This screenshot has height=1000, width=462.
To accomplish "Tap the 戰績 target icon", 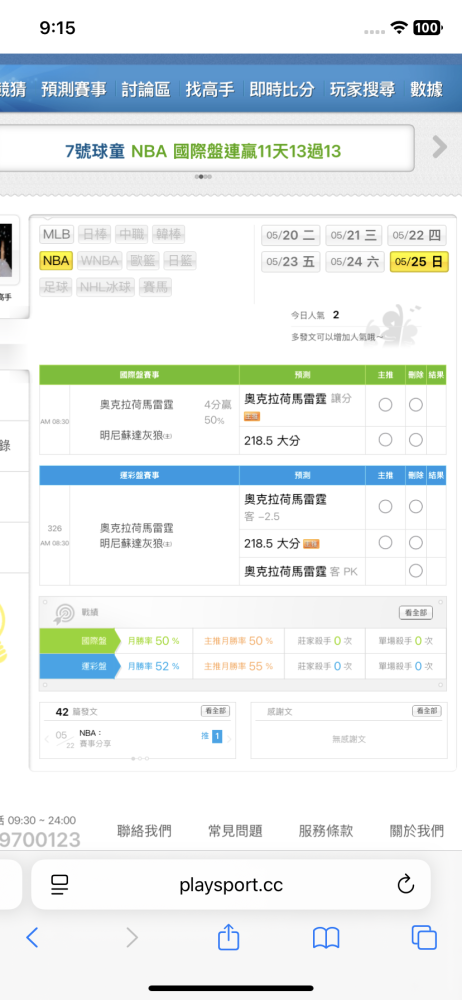I will click(x=64, y=614).
